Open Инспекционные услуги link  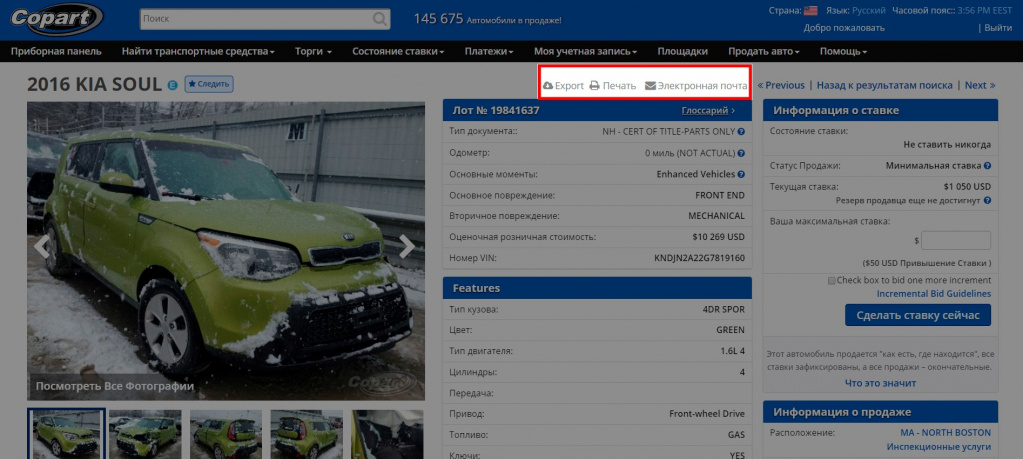[x=939, y=447]
